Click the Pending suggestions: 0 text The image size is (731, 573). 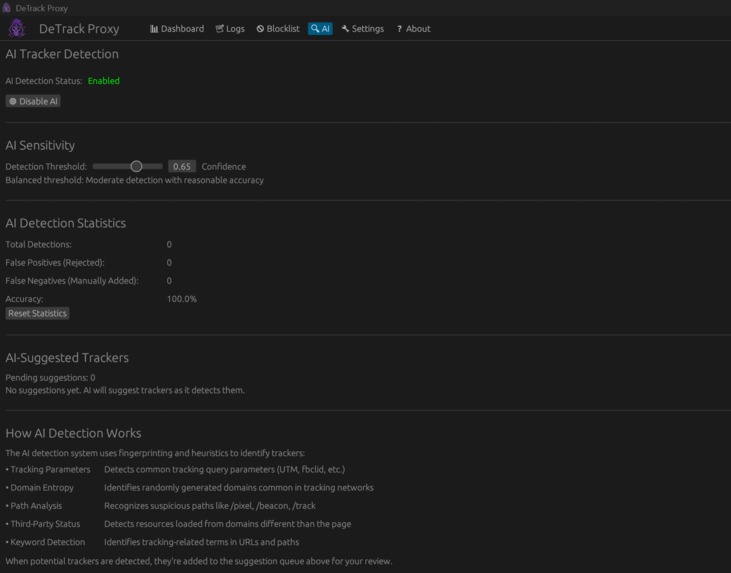coord(50,378)
